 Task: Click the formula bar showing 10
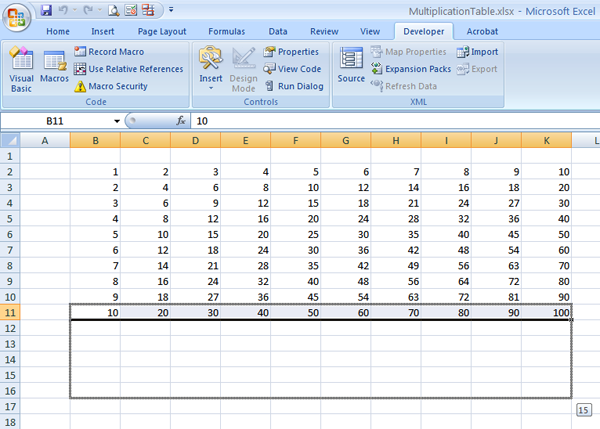click(x=395, y=121)
